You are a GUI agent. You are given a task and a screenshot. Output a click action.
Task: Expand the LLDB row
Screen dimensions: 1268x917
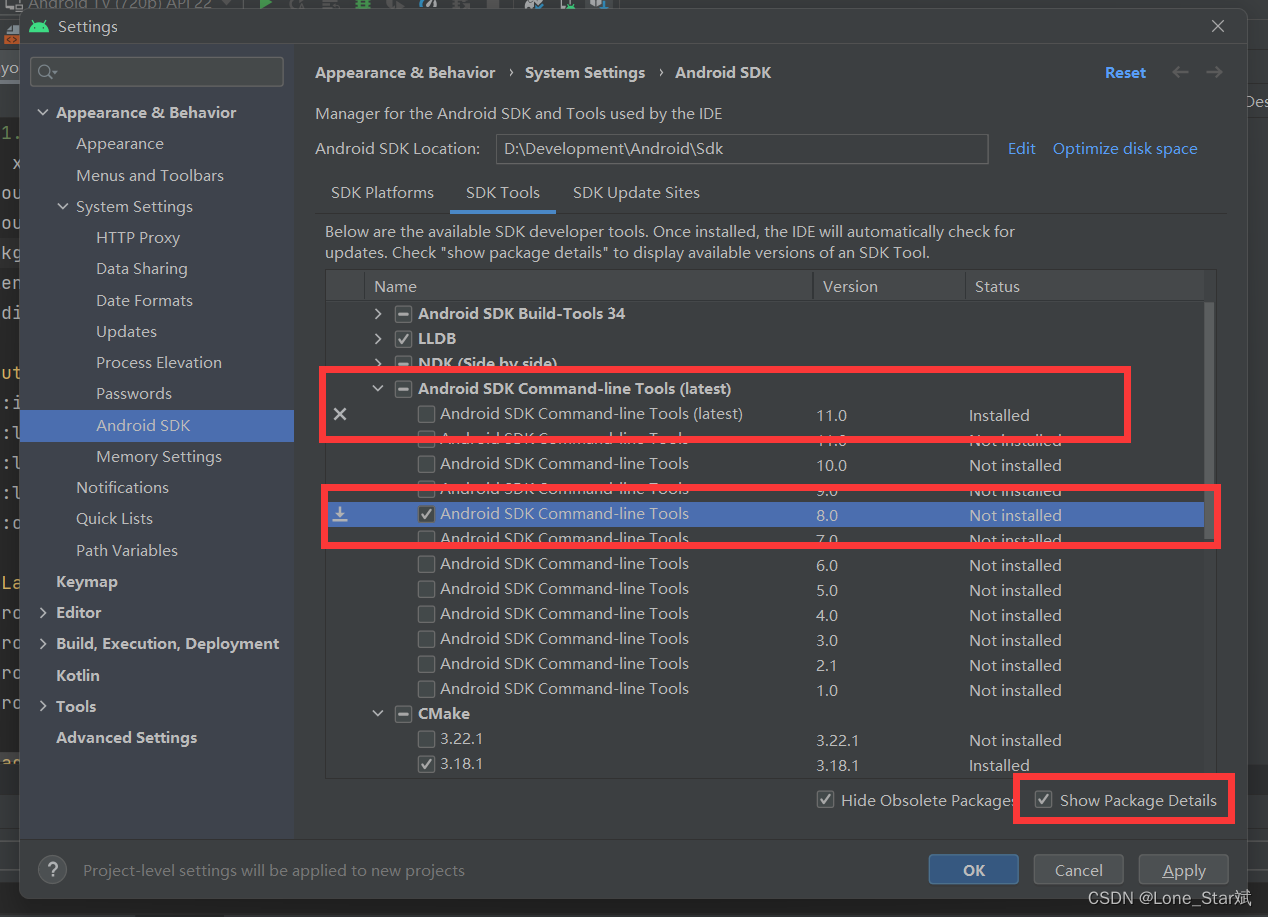coord(378,339)
